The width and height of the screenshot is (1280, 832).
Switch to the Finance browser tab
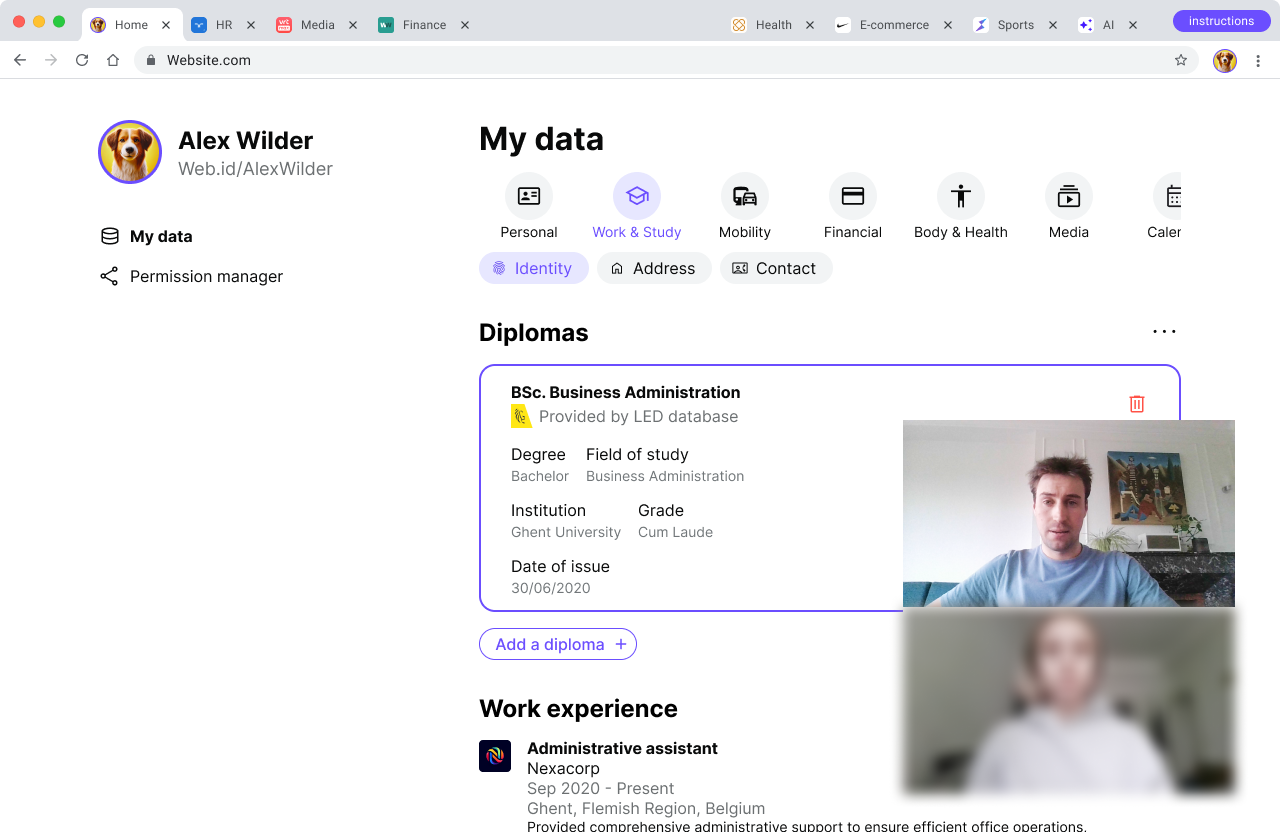[425, 25]
